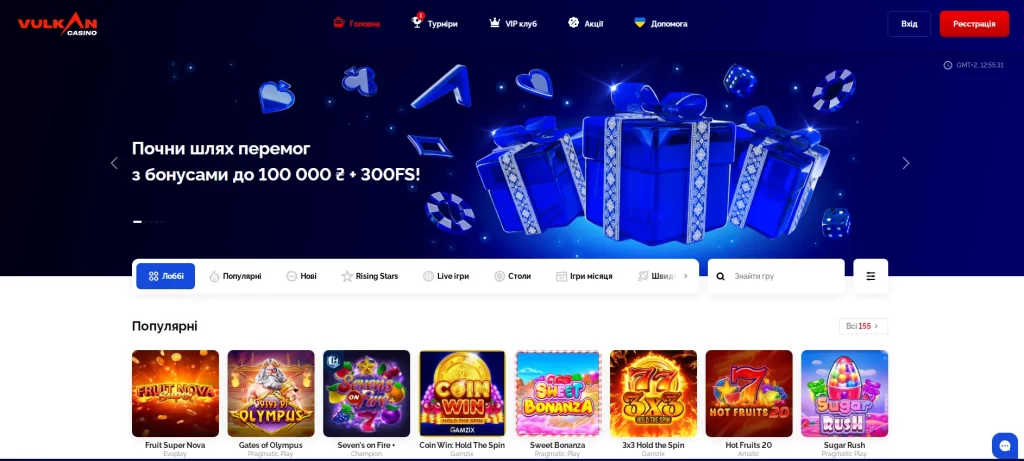
Task: Open the Sweet Bonanza game thumbnail
Action: pyautogui.click(x=558, y=394)
